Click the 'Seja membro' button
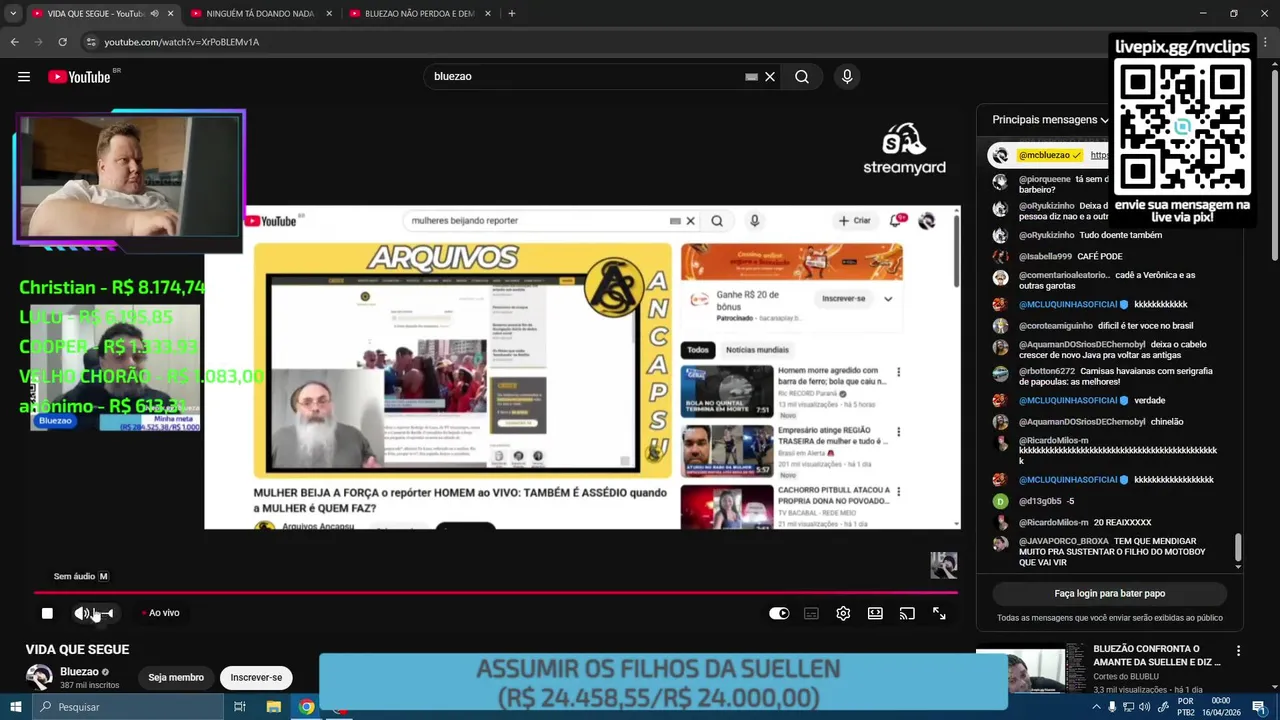 click(176, 678)
